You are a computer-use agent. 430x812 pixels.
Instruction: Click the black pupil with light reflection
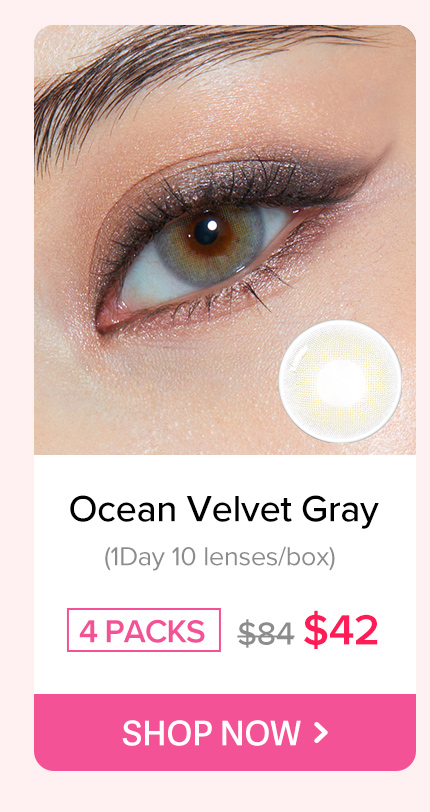click(208, 231)
